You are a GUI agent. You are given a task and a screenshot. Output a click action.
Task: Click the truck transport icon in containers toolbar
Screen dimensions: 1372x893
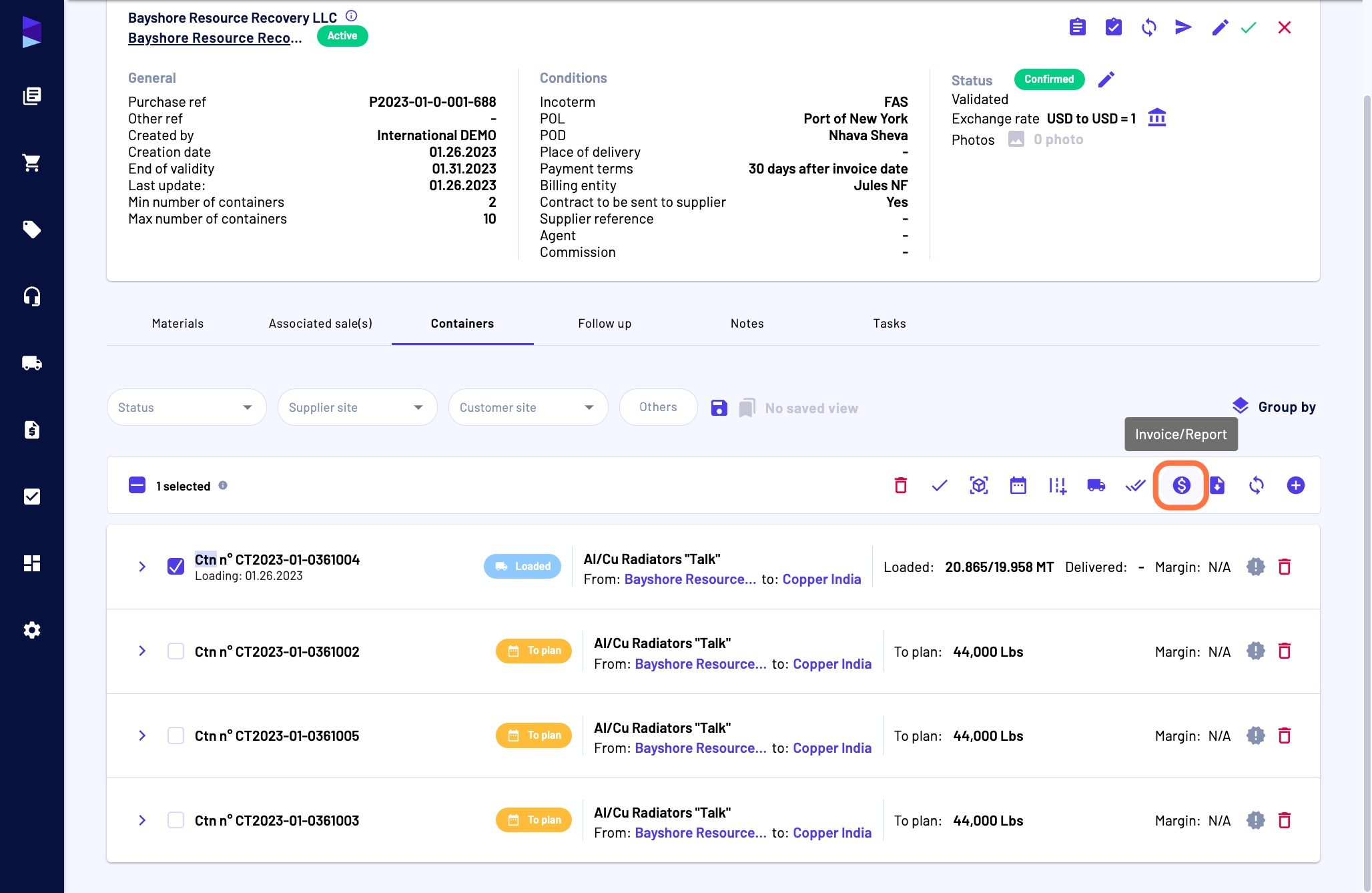click(x=1096, y=485)
